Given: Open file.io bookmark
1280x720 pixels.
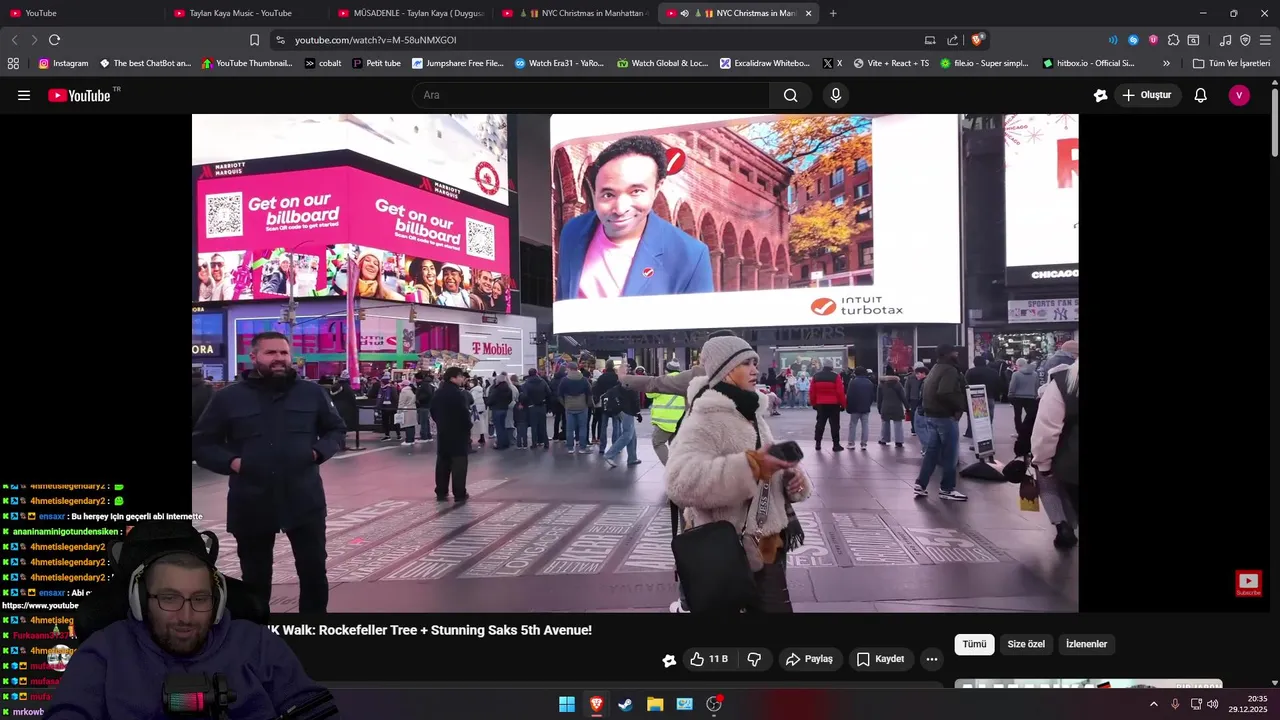Looking at the screenshot, I should 984,63.
